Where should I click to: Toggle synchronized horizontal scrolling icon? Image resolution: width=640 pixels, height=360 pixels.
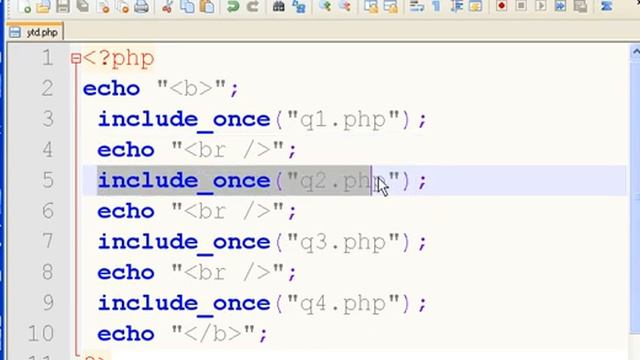pyautogui.click(x=391, y=6)
